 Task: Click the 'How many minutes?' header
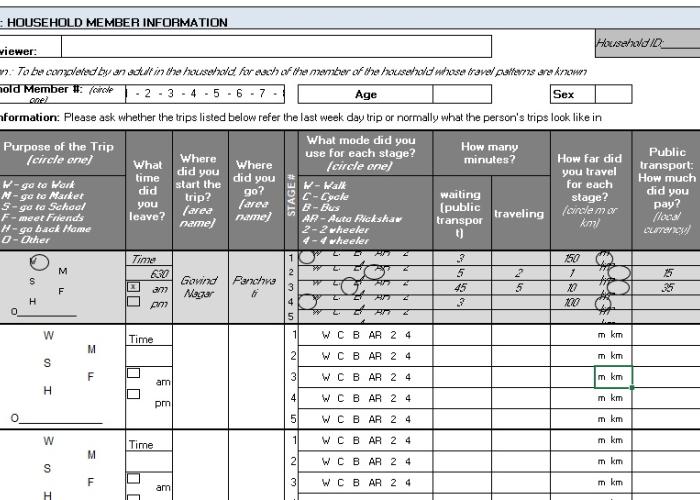pos(491,153)
